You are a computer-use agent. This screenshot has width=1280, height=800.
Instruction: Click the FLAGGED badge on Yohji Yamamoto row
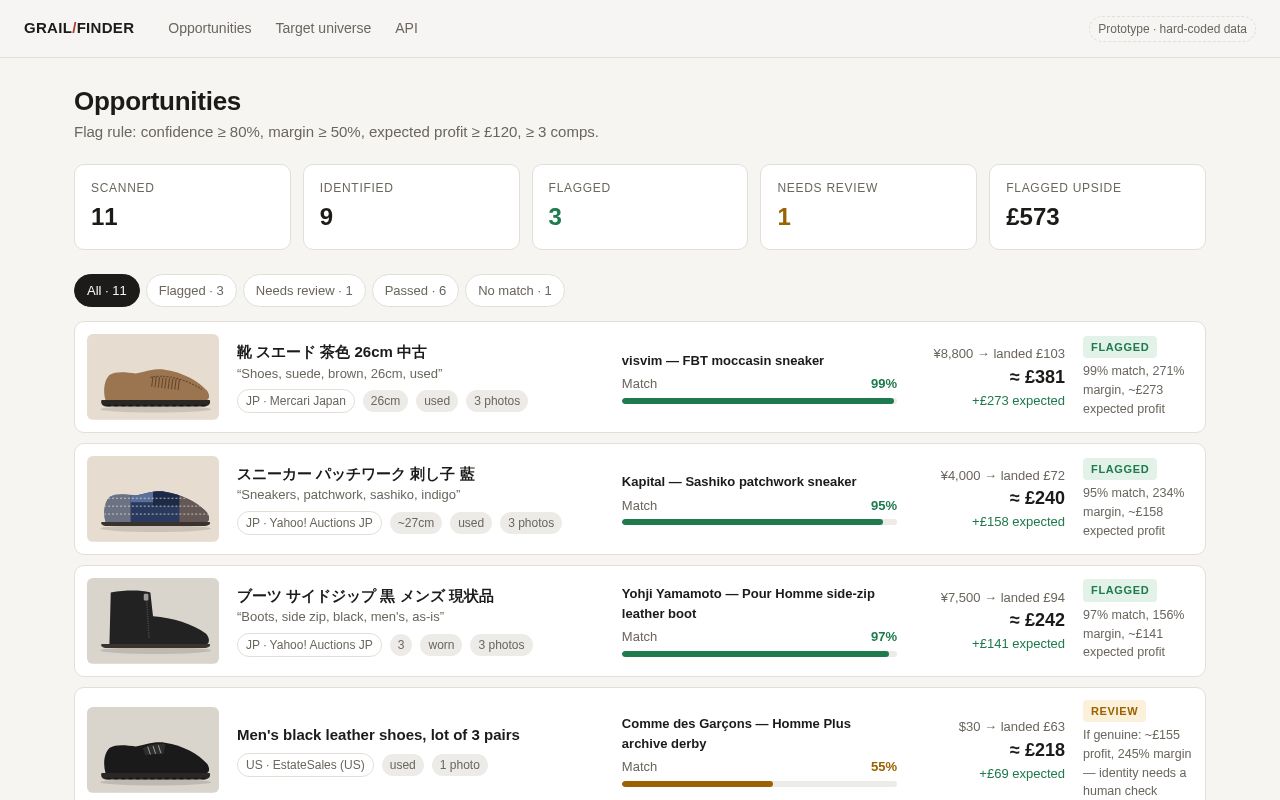[x=1120, y=591]
